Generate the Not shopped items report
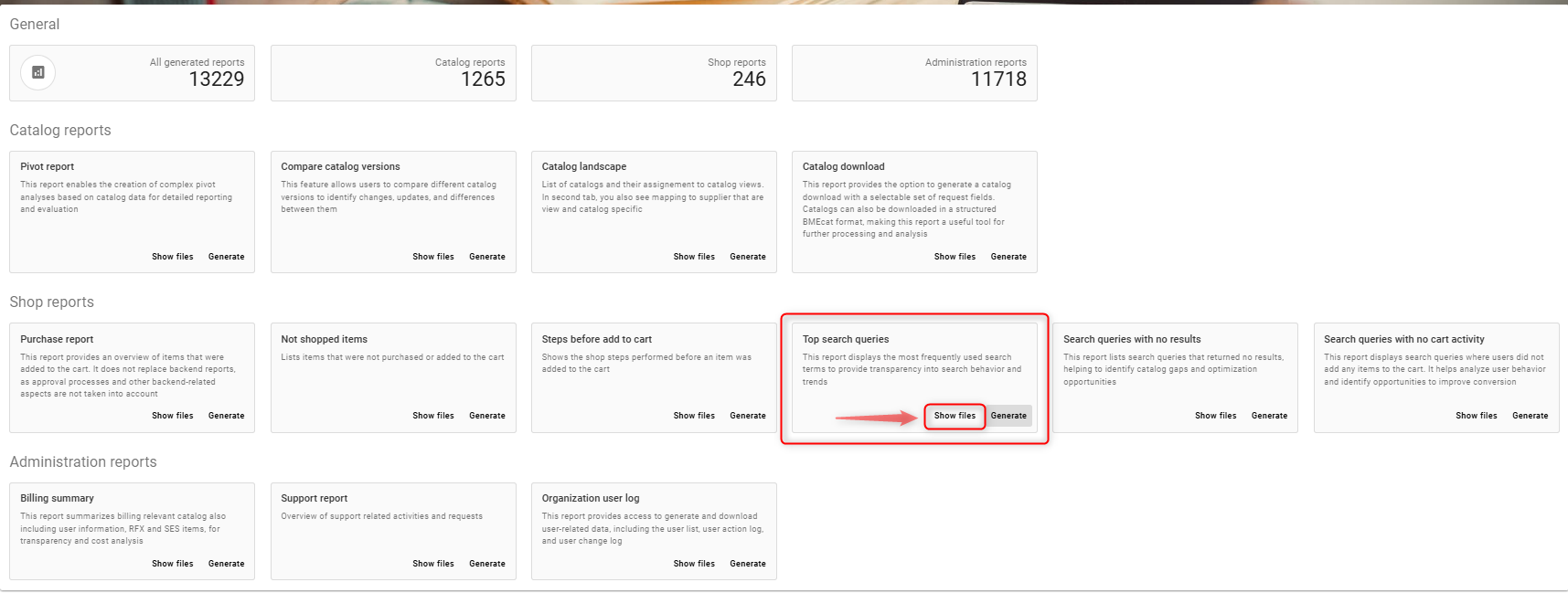The image size is (1568, 593). pos(486,416)
